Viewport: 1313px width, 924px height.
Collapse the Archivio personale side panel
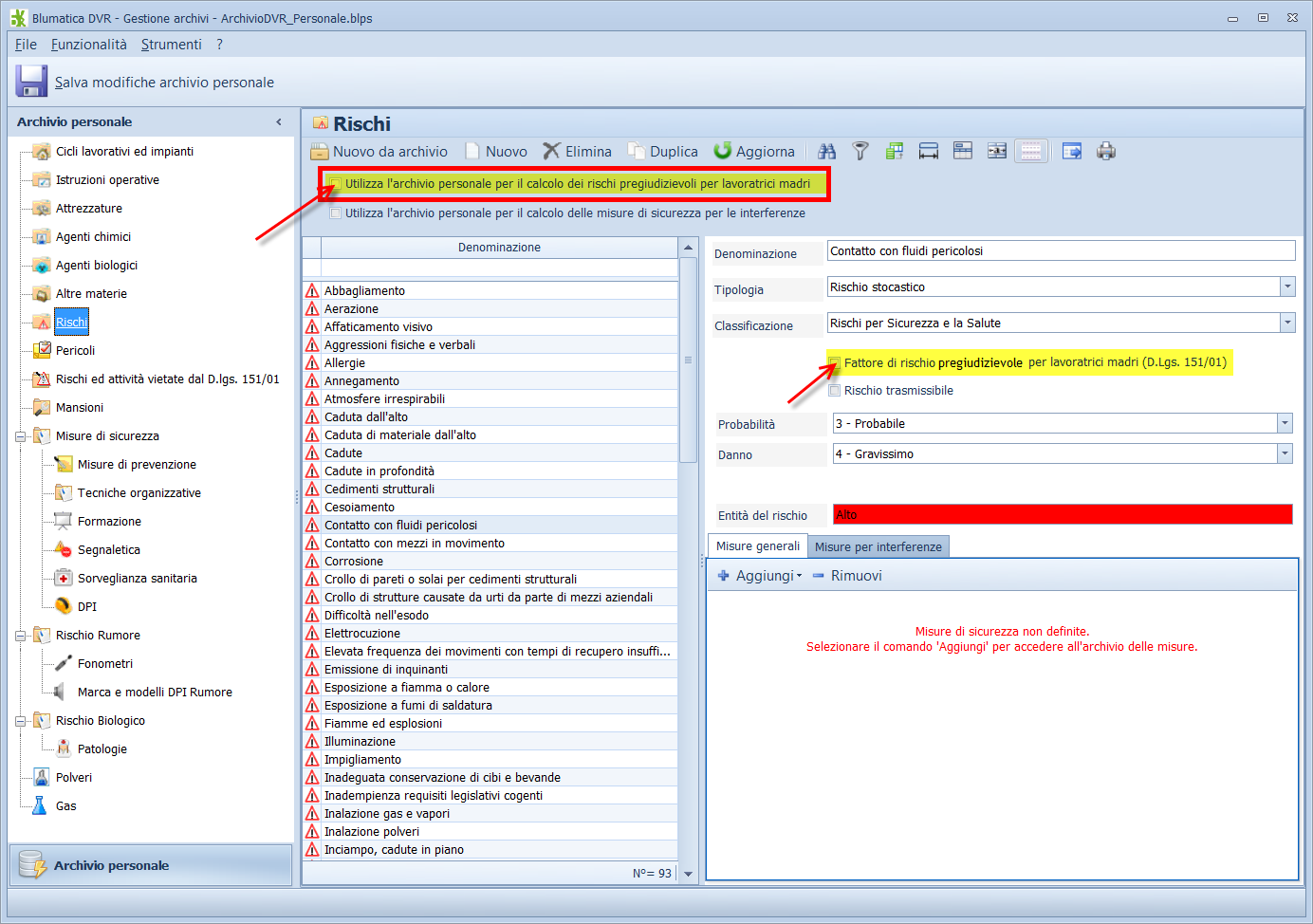(x=279, y=121)
